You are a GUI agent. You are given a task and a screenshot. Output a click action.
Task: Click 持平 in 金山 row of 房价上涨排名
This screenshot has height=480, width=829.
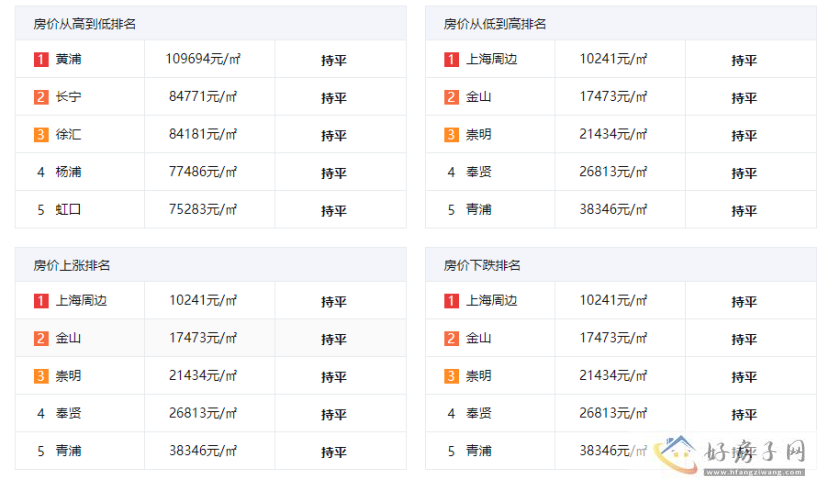(334, 339)
